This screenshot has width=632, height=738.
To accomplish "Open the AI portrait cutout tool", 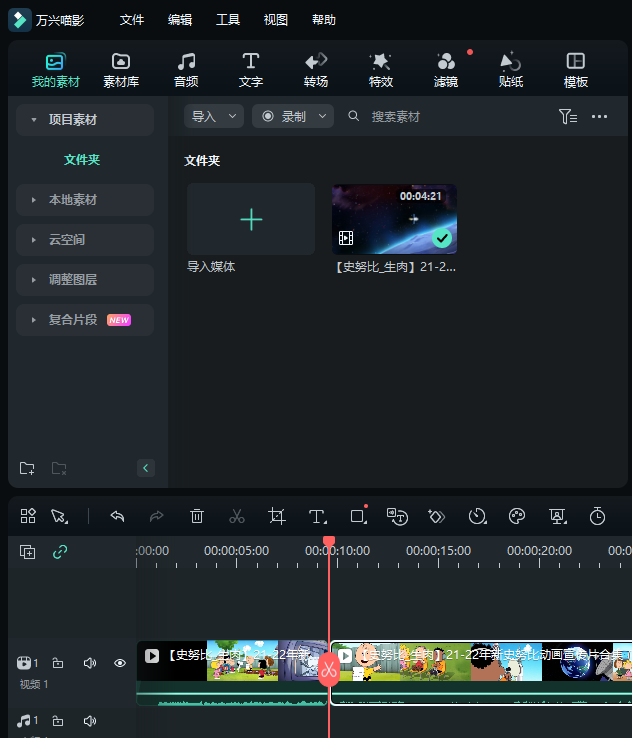I will pyautogui.click(x=558, y=516).
